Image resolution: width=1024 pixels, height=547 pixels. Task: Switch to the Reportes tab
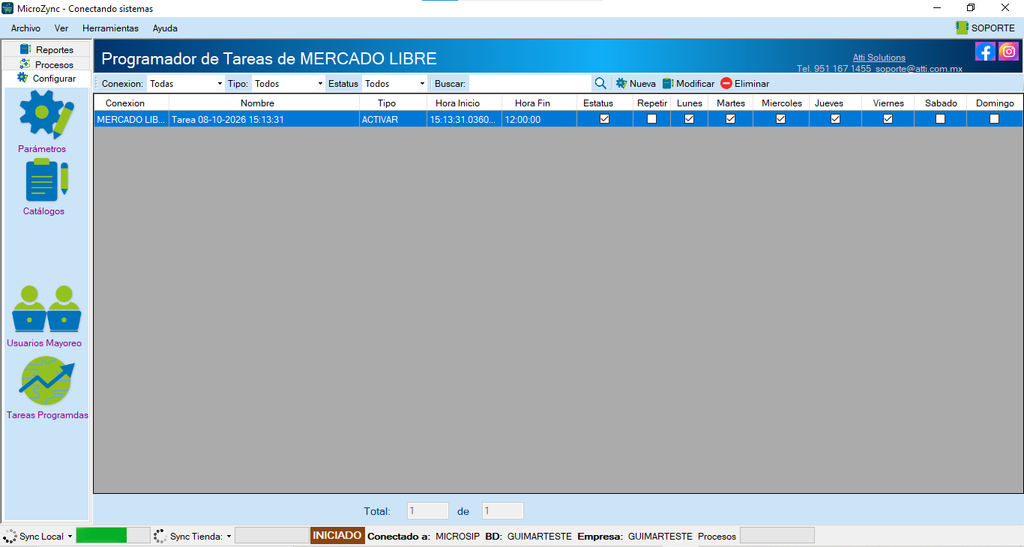46,50
